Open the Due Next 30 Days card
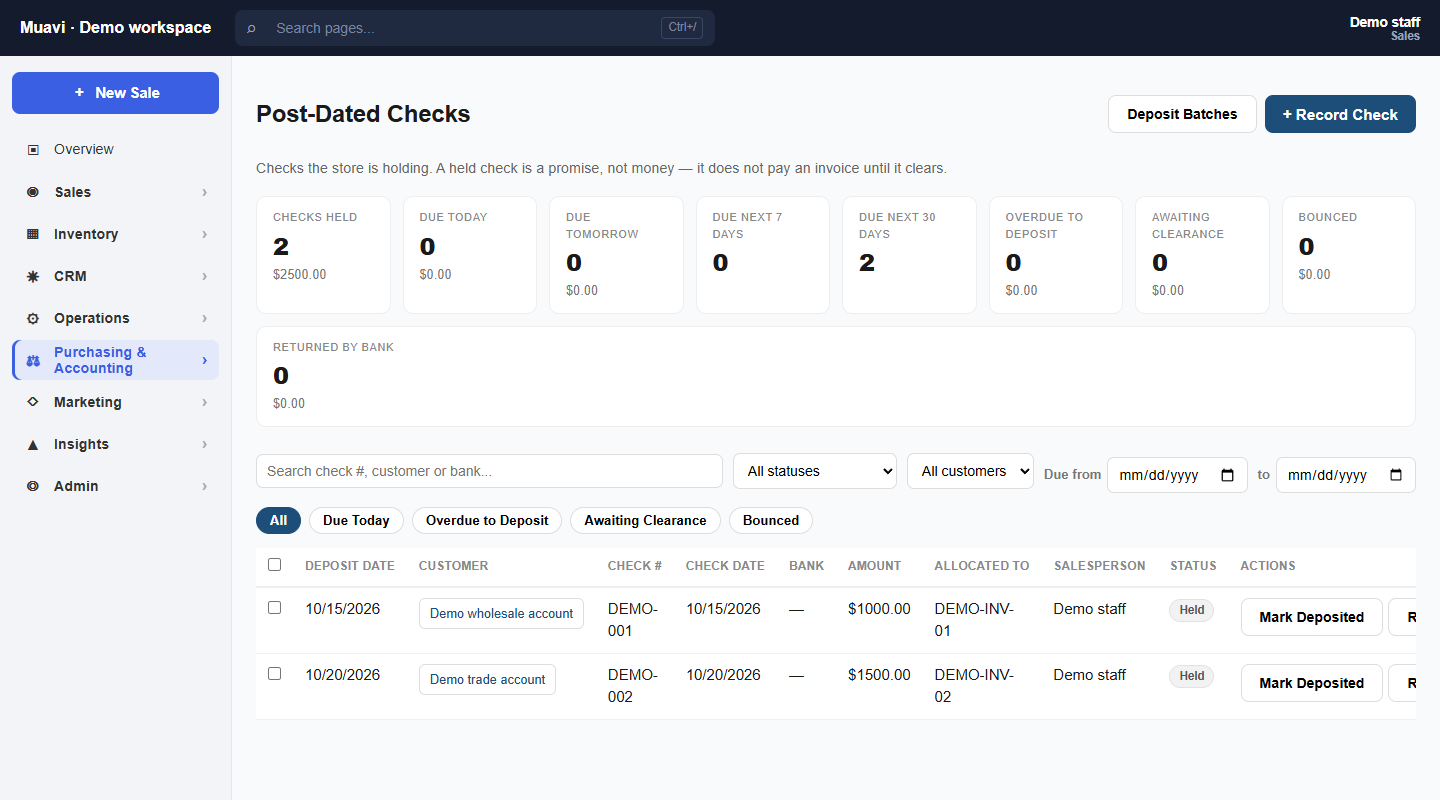This screenshot has height=800, width=1440. pos(909,255)
